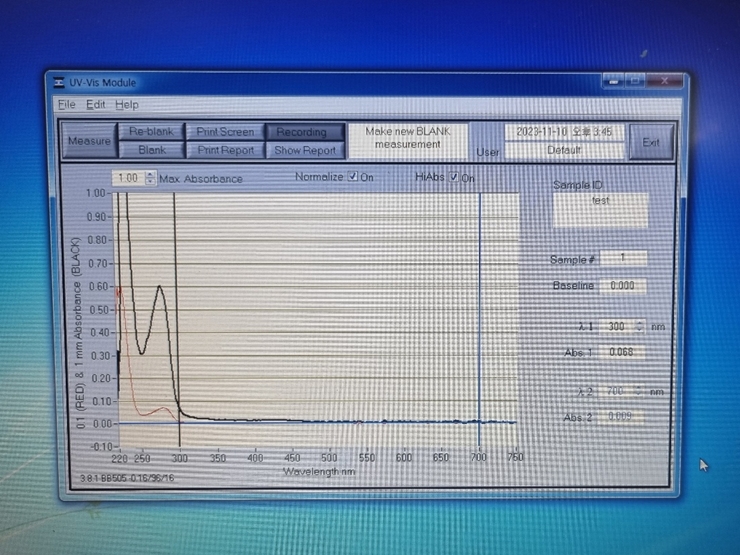This screenshot has height=555, width=740.
Task: Open the File menu
Action: pyautogui.click(x=66, y=104)
